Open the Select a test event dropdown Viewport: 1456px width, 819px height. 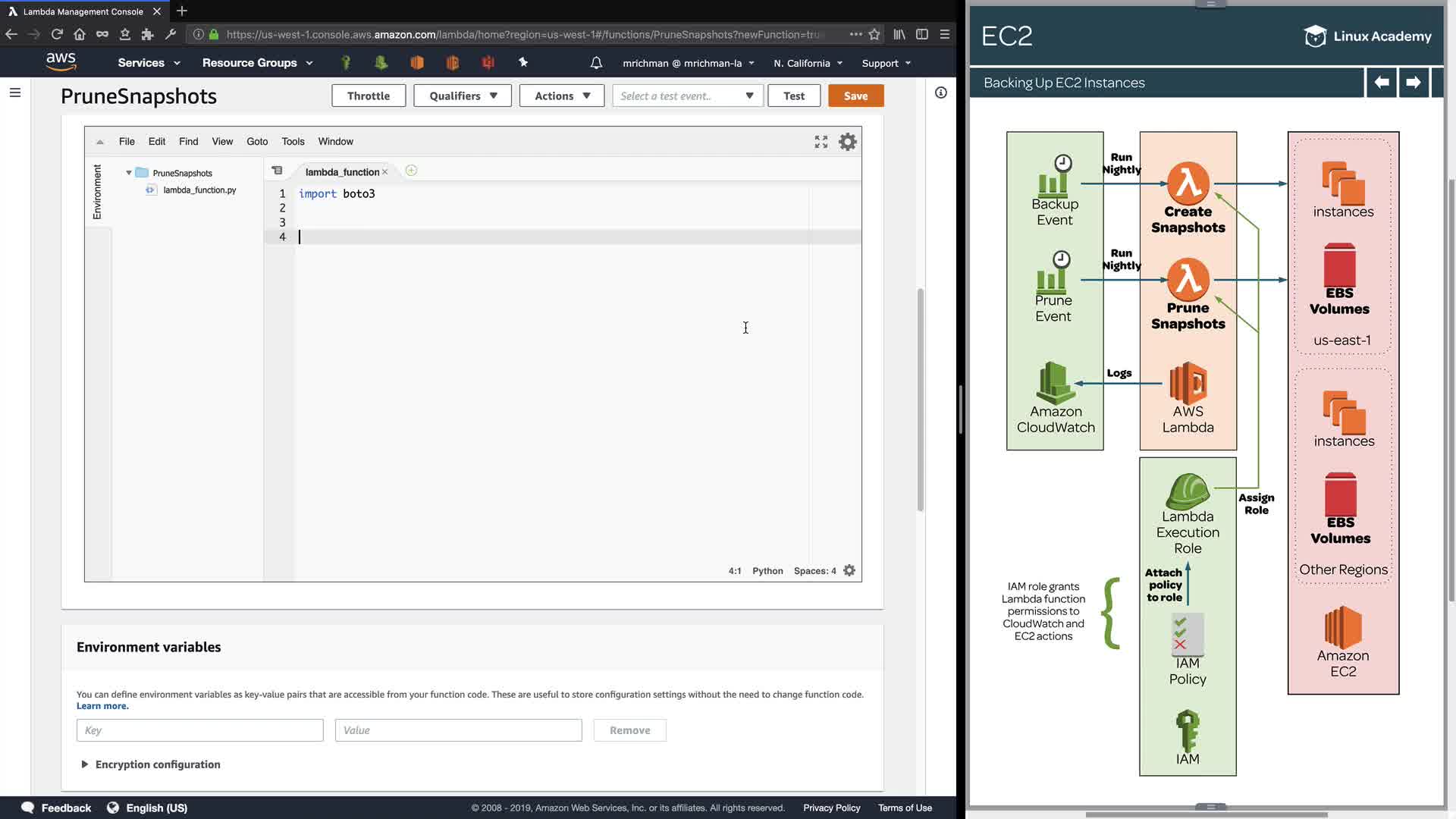(687, 96)
